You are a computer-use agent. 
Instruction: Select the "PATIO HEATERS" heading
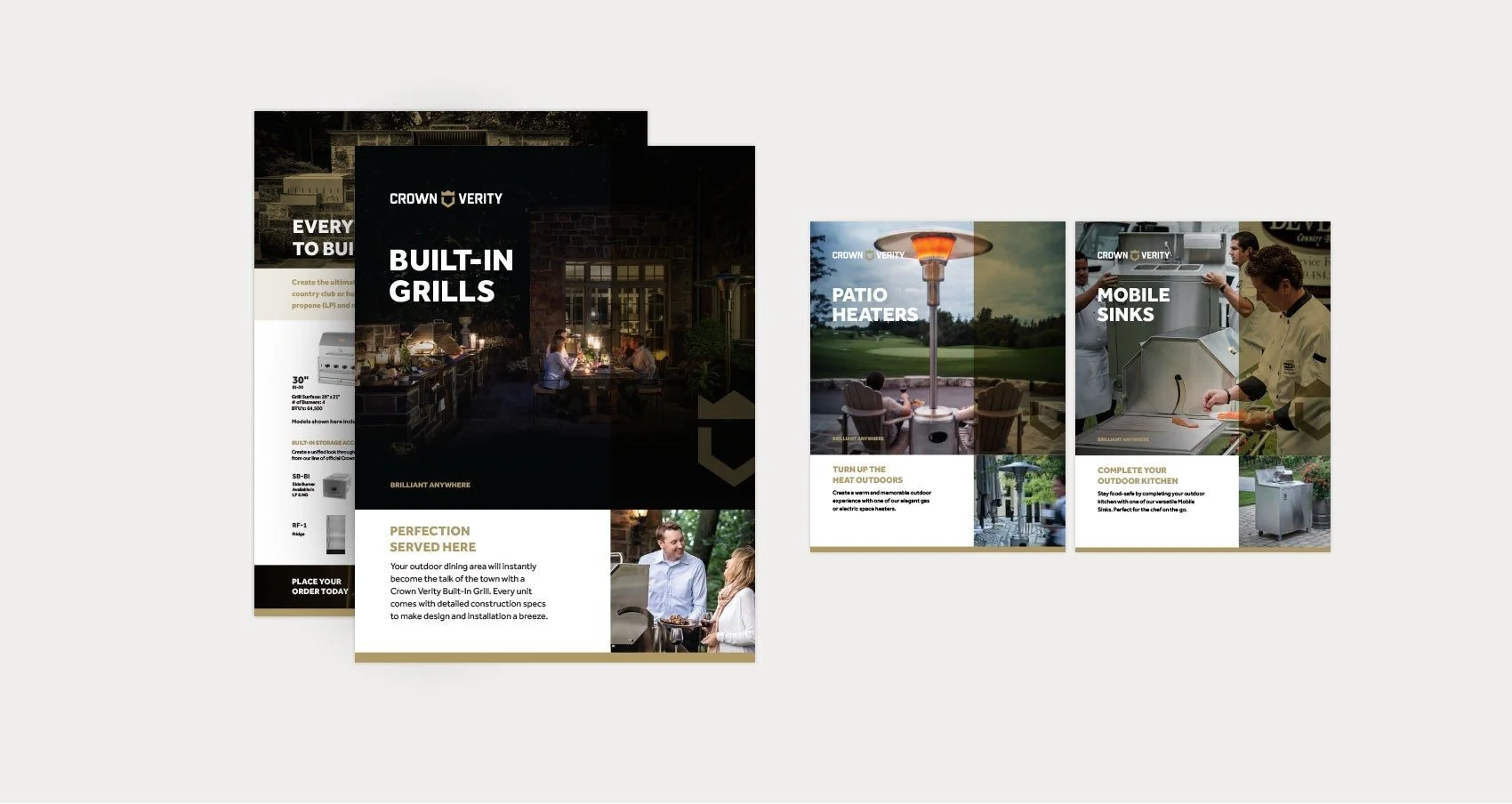(x=874, y=304)
